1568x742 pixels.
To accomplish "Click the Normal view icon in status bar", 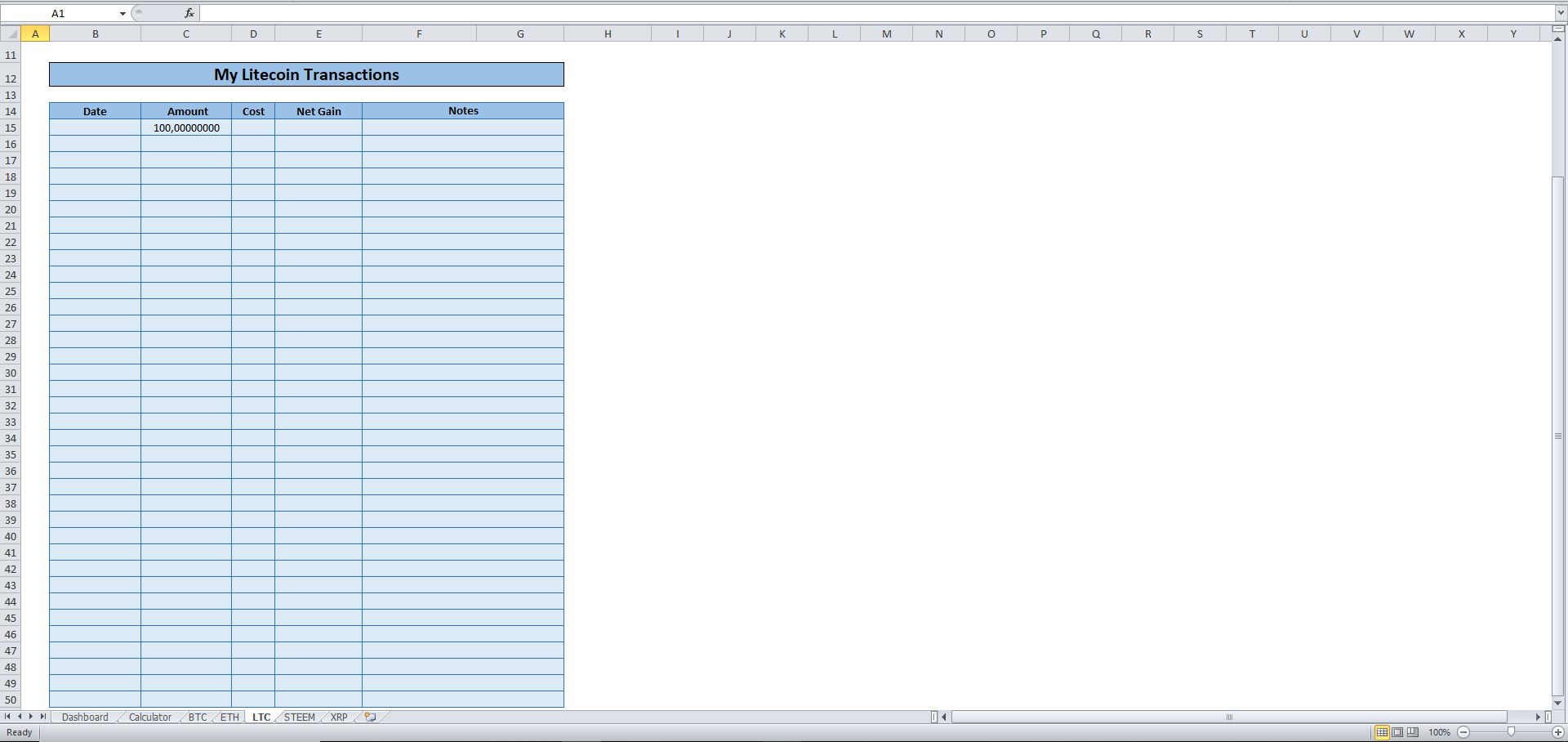I will tap(1382, 732).
